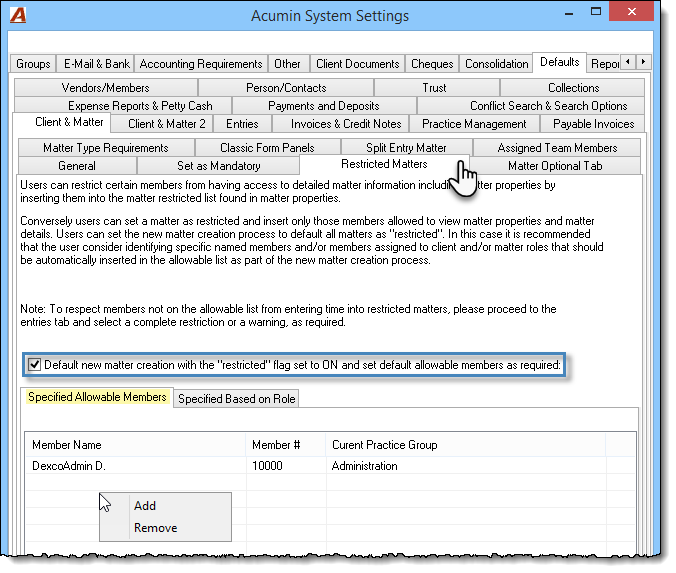Select the Collections tab
Image resolution: width=676 pixels, height=573 pixels.
(573, 88)
